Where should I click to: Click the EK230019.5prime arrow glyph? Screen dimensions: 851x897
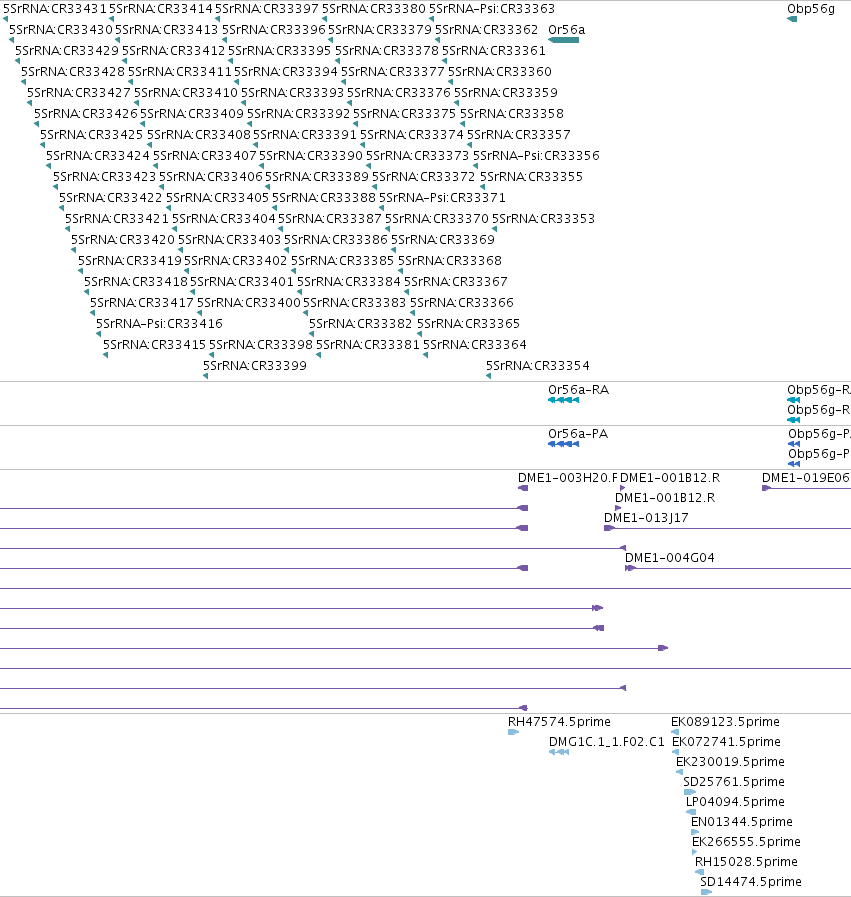[679, 772]
